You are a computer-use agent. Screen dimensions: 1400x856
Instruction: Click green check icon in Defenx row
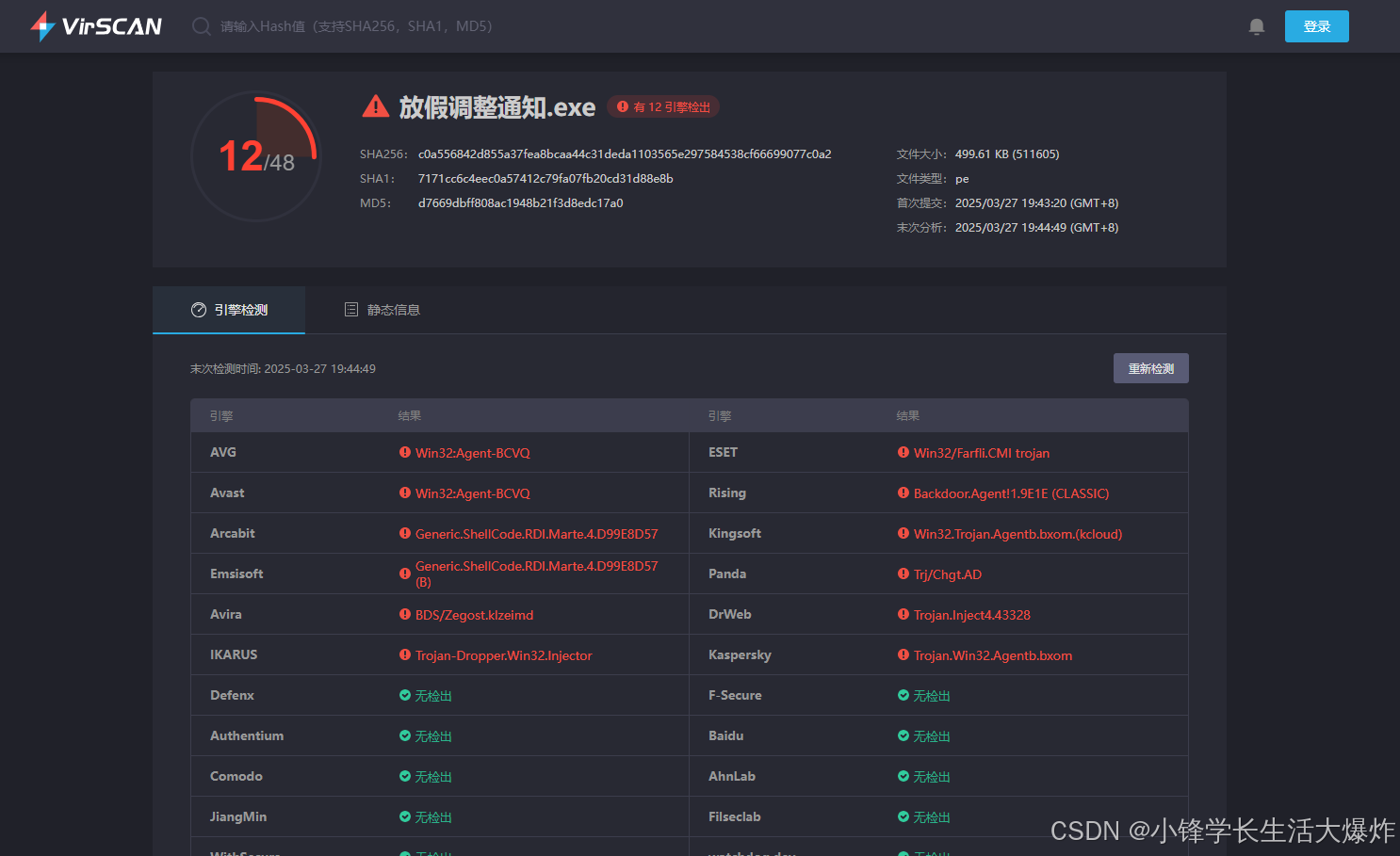click(405, 695)
